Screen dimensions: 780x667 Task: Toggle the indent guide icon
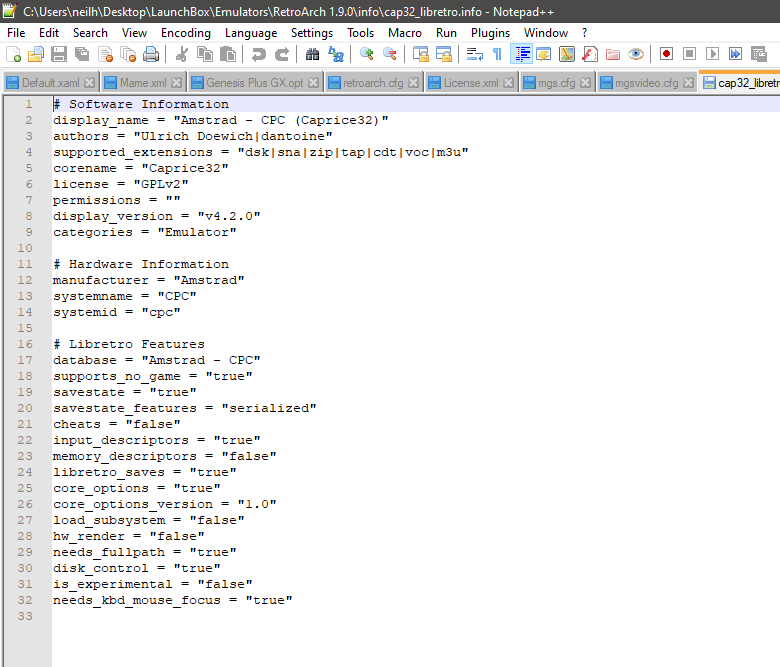(521, 54)
